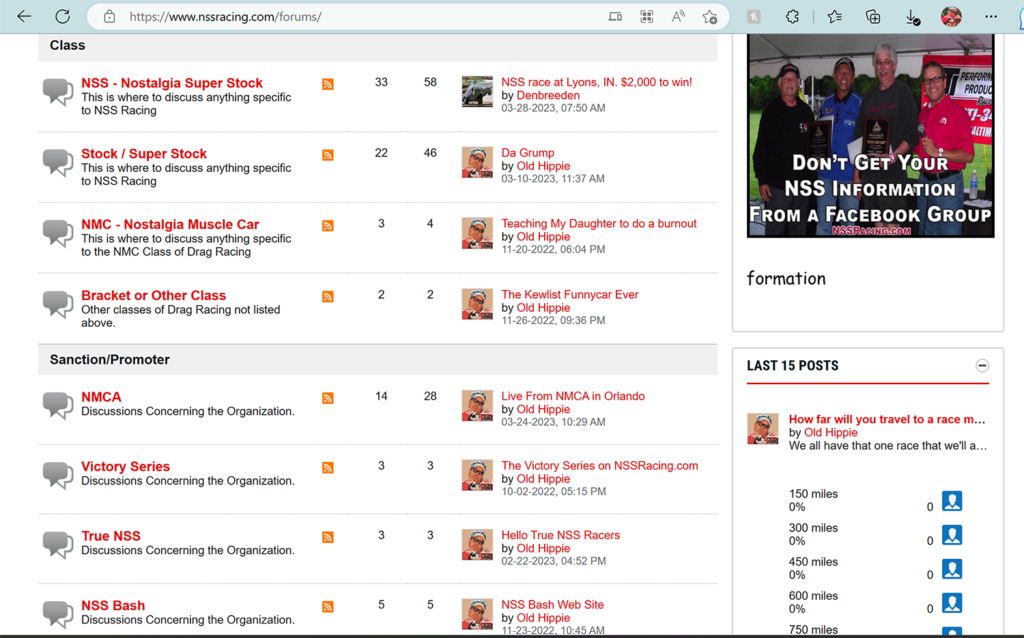Viewport: 1024px width, 638px height.
Task: Visit Denbreeden's user profile link
Action: pos(548,96)
